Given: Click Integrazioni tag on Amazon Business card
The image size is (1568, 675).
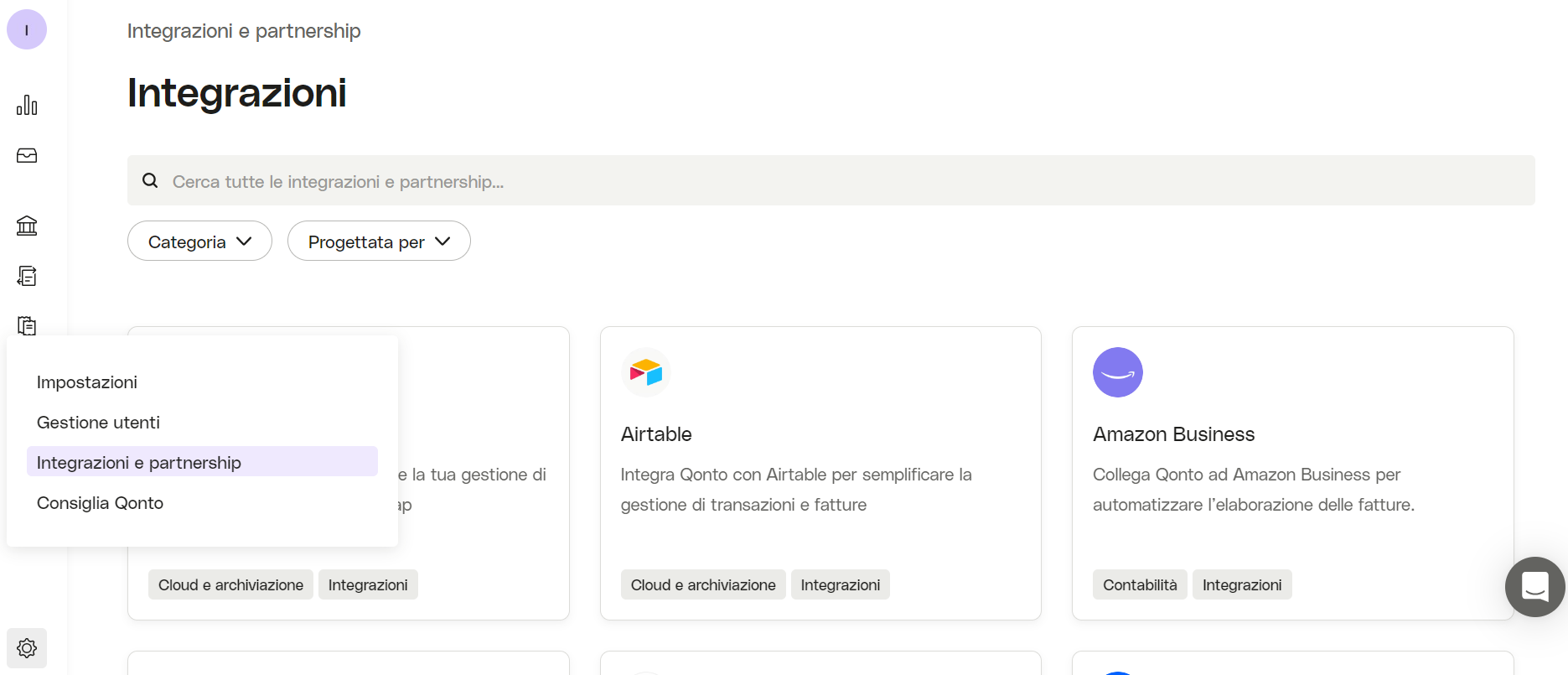Looking at the screenshot, I should (1242, 584).
